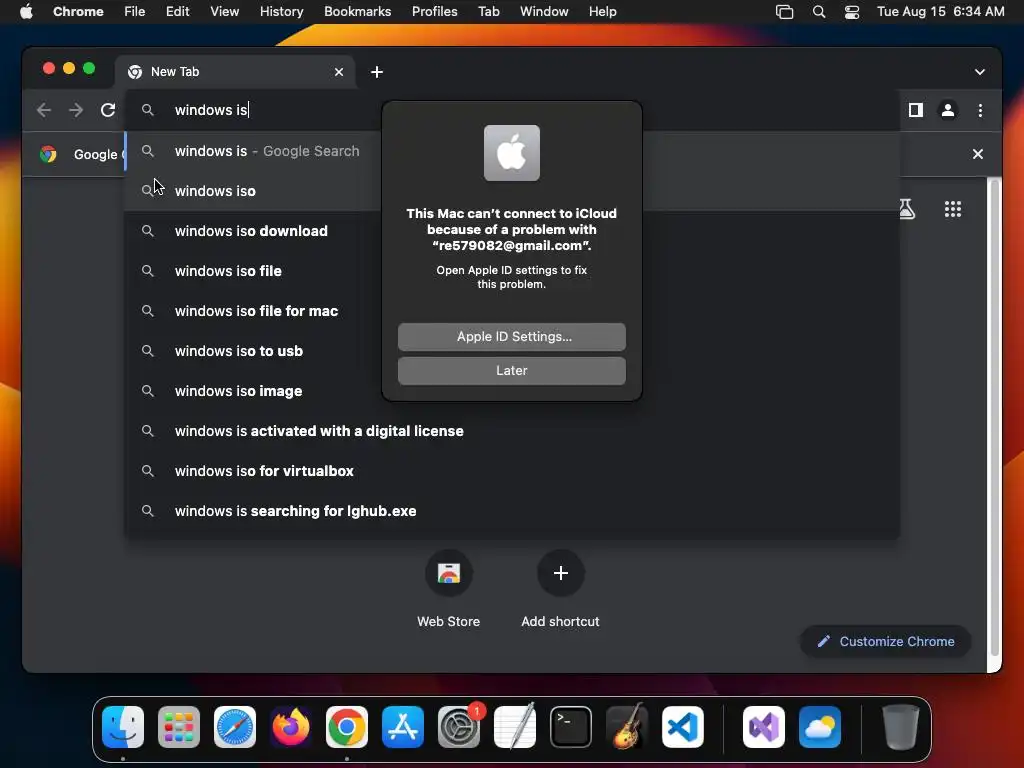Select "windows is activated with a digital license"

point(512,431)
